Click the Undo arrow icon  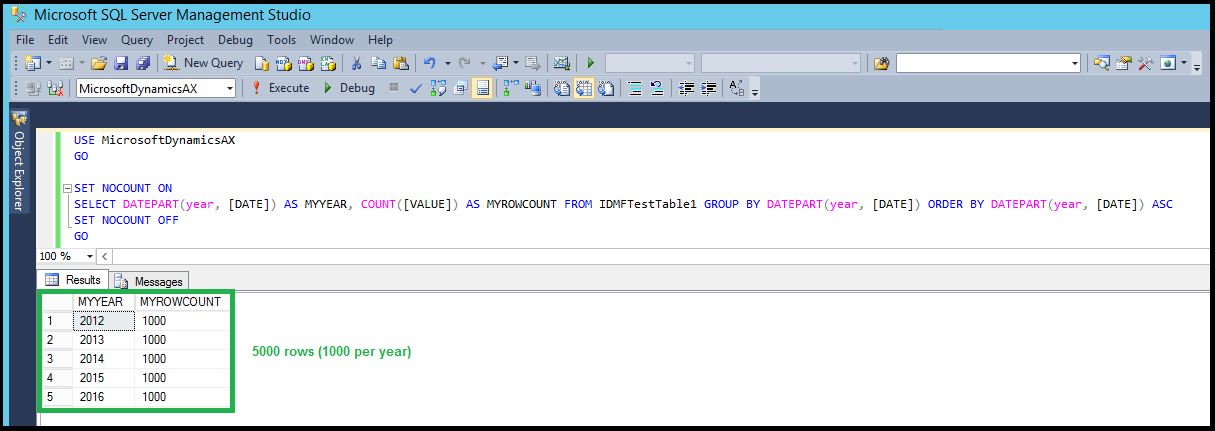click(430, 63)
